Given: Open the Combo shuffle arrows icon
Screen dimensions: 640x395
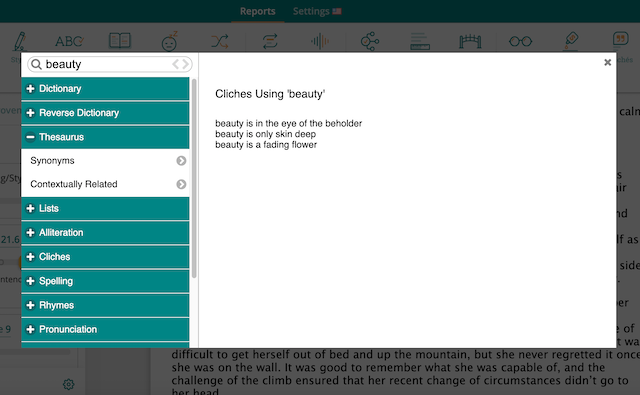Looking at the screenshot, I should [x=220, y=41].
